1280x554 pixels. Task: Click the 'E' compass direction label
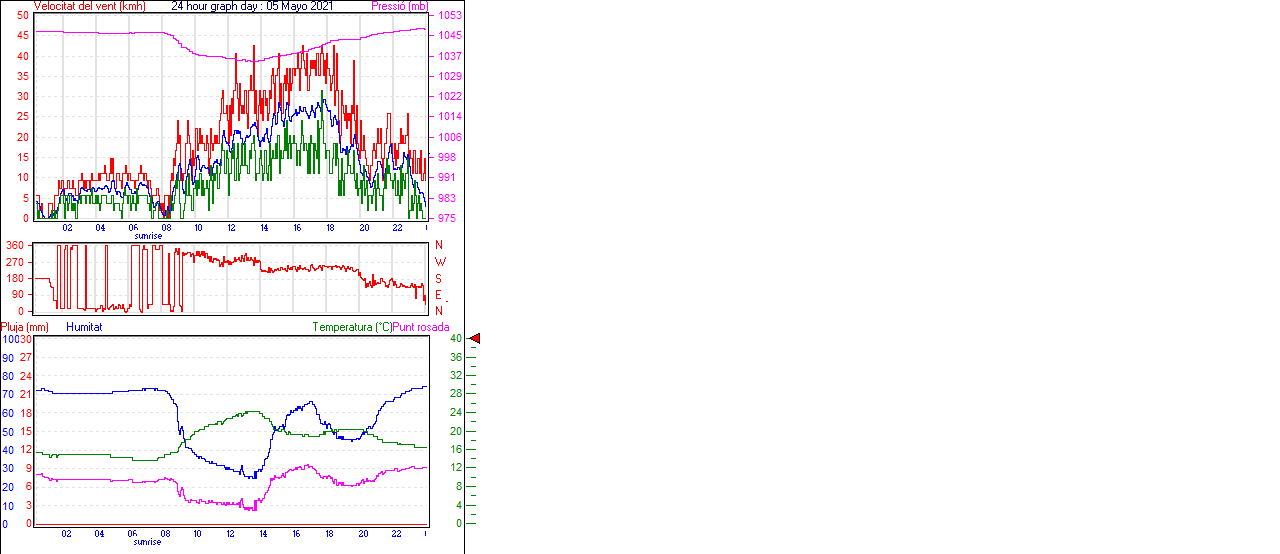(438, 295)
